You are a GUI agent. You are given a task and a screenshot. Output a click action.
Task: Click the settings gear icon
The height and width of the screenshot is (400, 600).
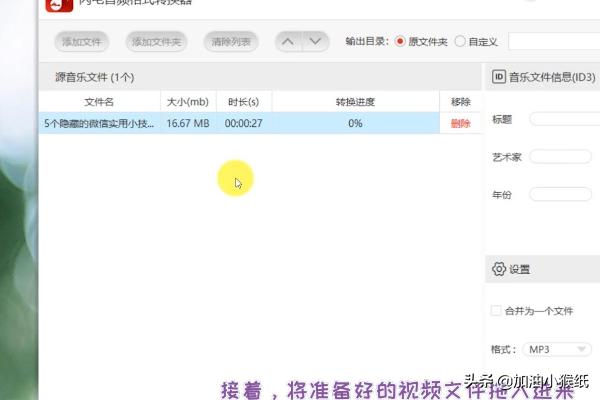coord(499,269)
